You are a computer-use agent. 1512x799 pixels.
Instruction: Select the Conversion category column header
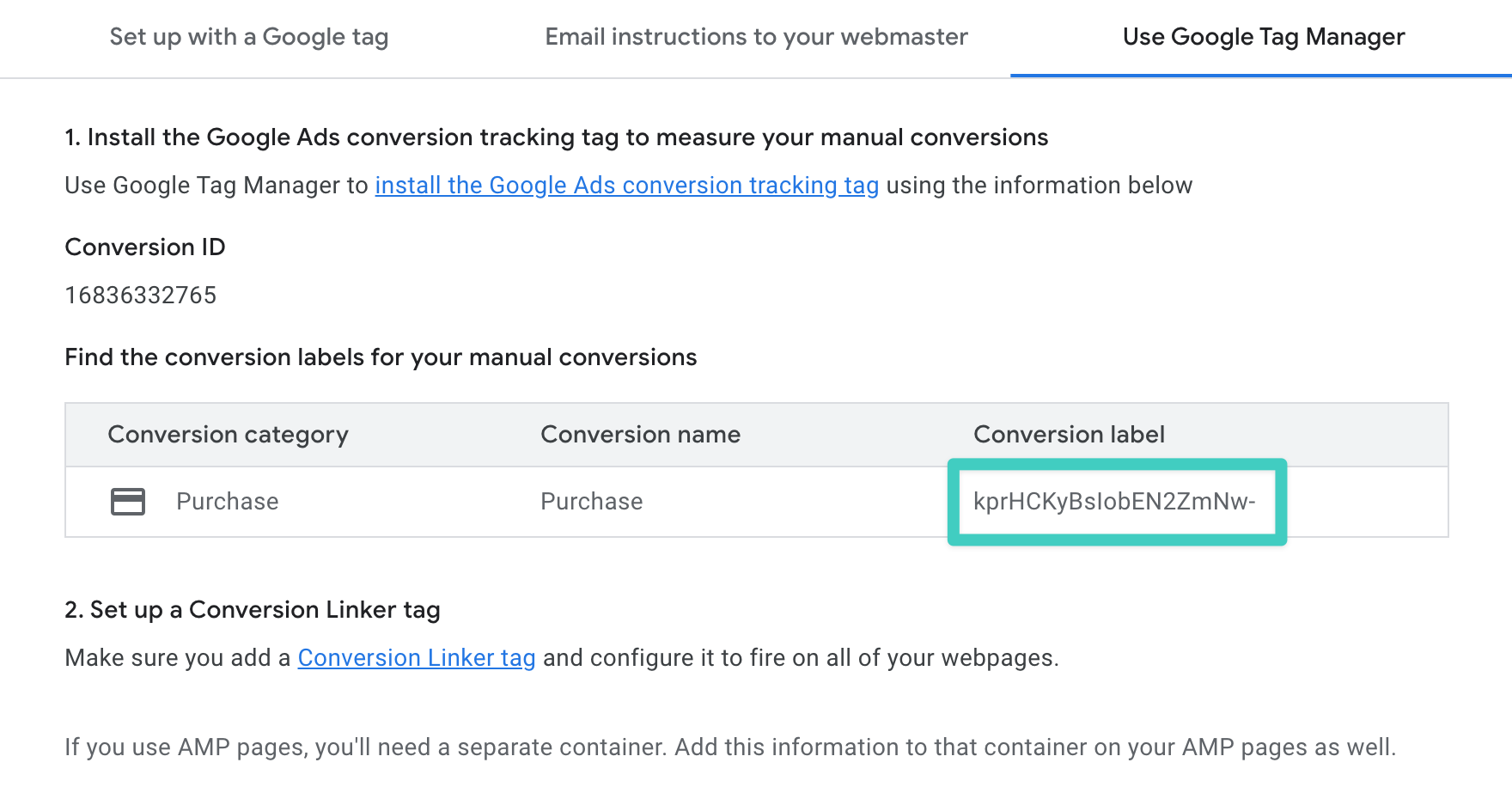pos(228,434)
